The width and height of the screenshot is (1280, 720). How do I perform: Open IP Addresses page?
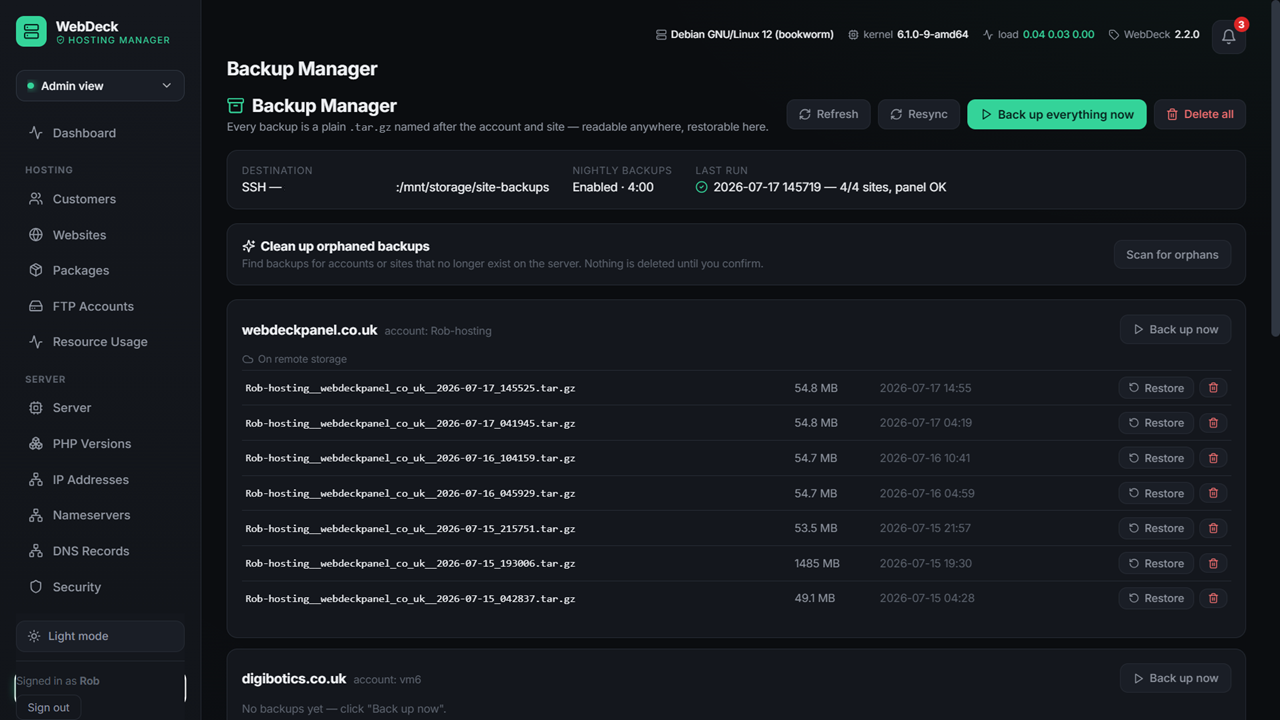pyautogui.click(x=100, y=480)
